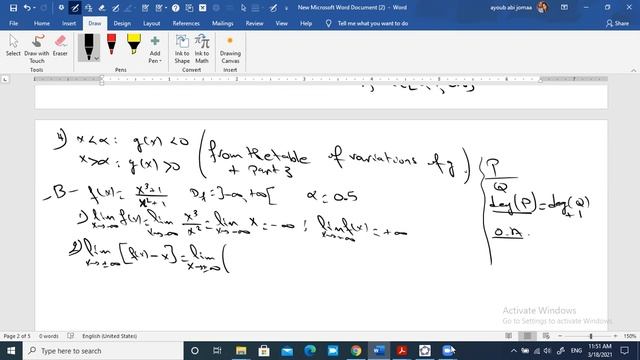Expand the black pen options arrow
The image size is (640, 360).
pos(97,59)
